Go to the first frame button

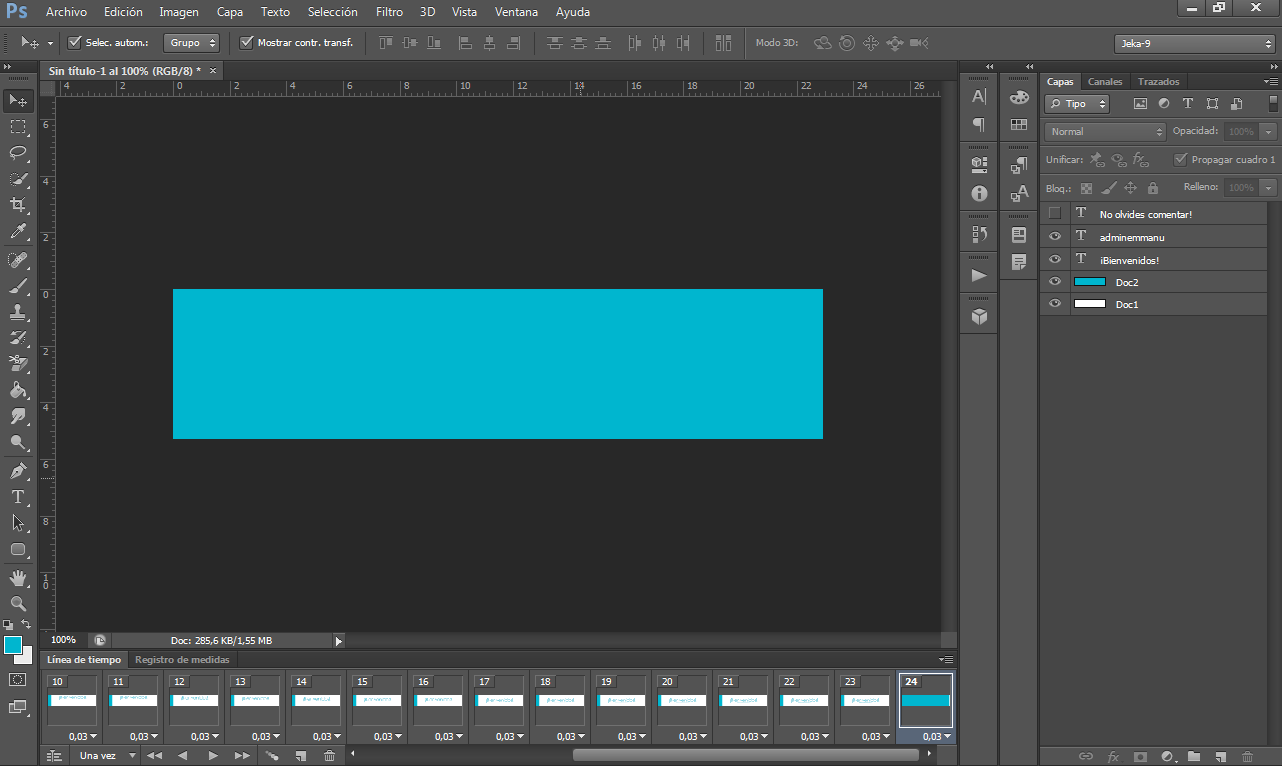click(x=154, y=756)
